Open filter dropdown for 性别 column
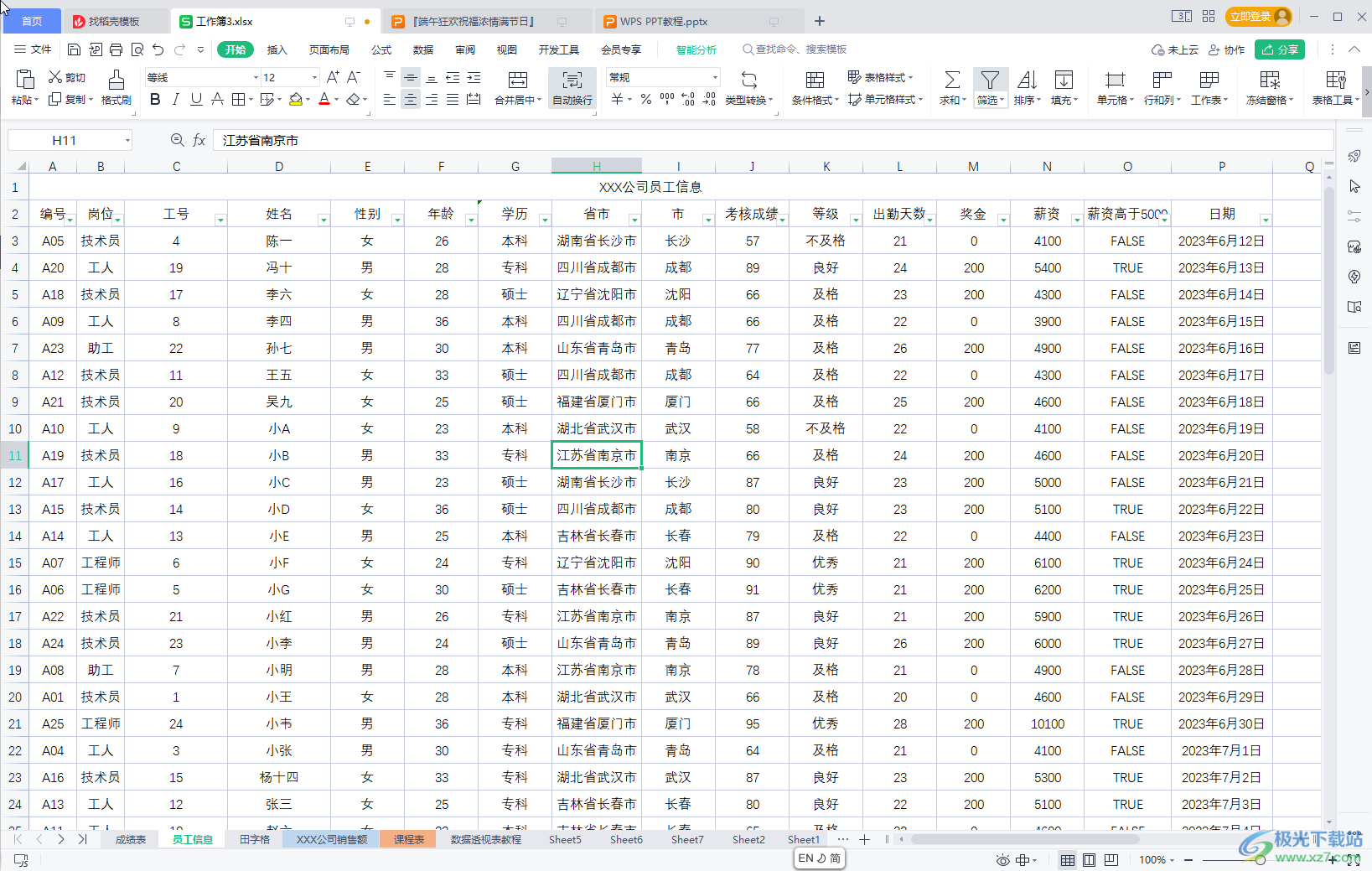The image size is (1372, 871). pos(397,220)
